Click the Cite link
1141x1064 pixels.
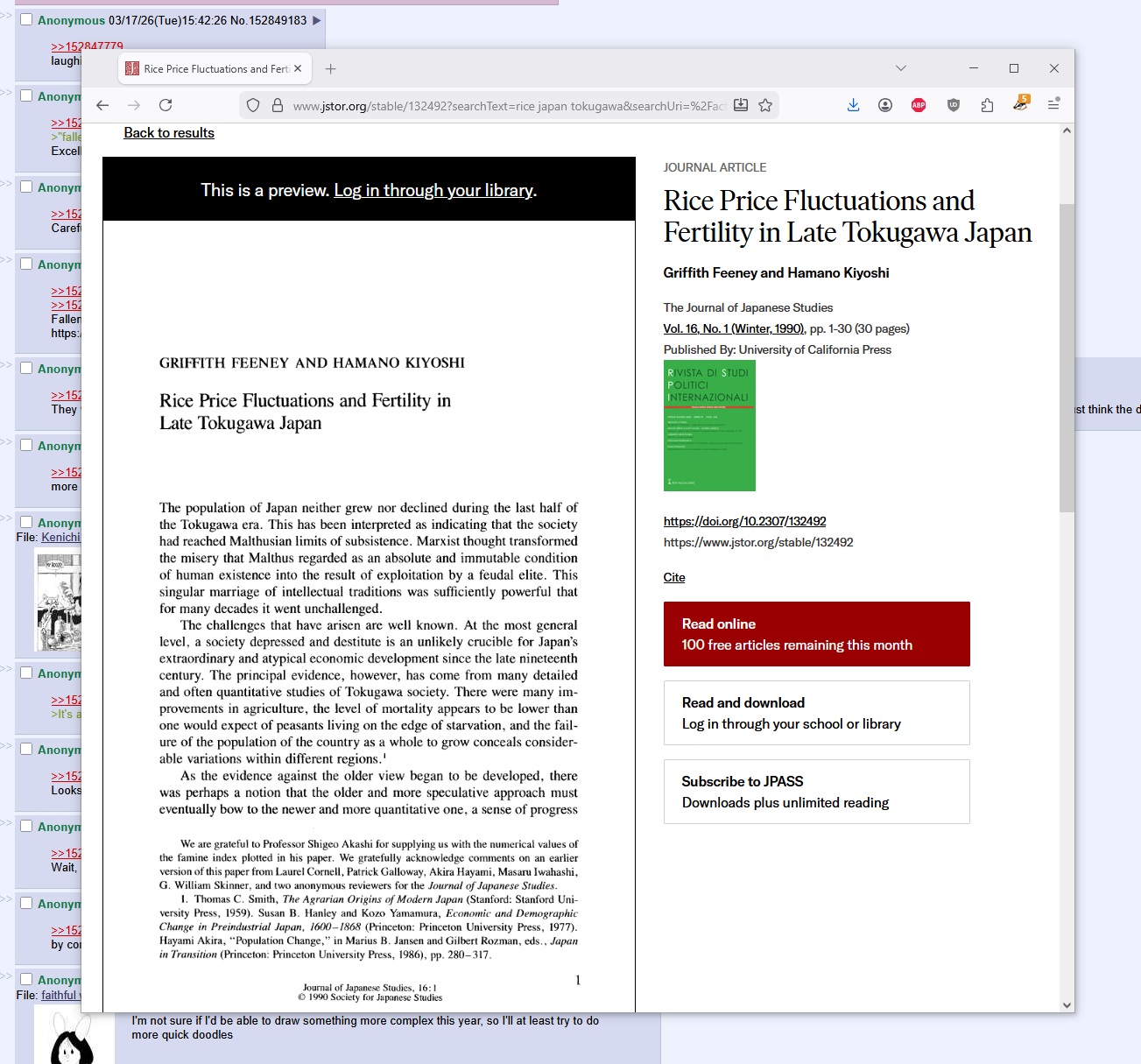point(674,577)
